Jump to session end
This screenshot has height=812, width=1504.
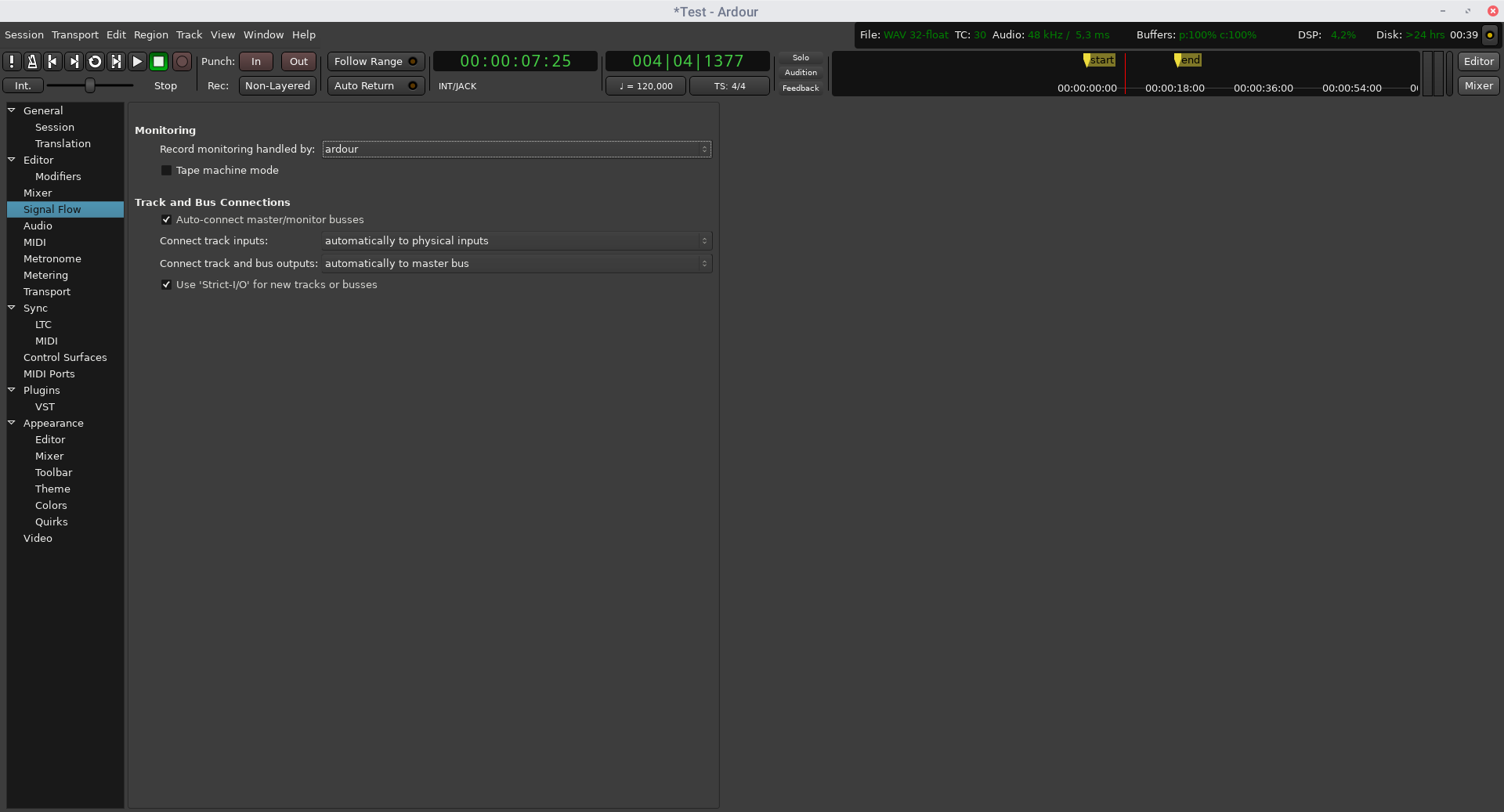click(74, 61)
